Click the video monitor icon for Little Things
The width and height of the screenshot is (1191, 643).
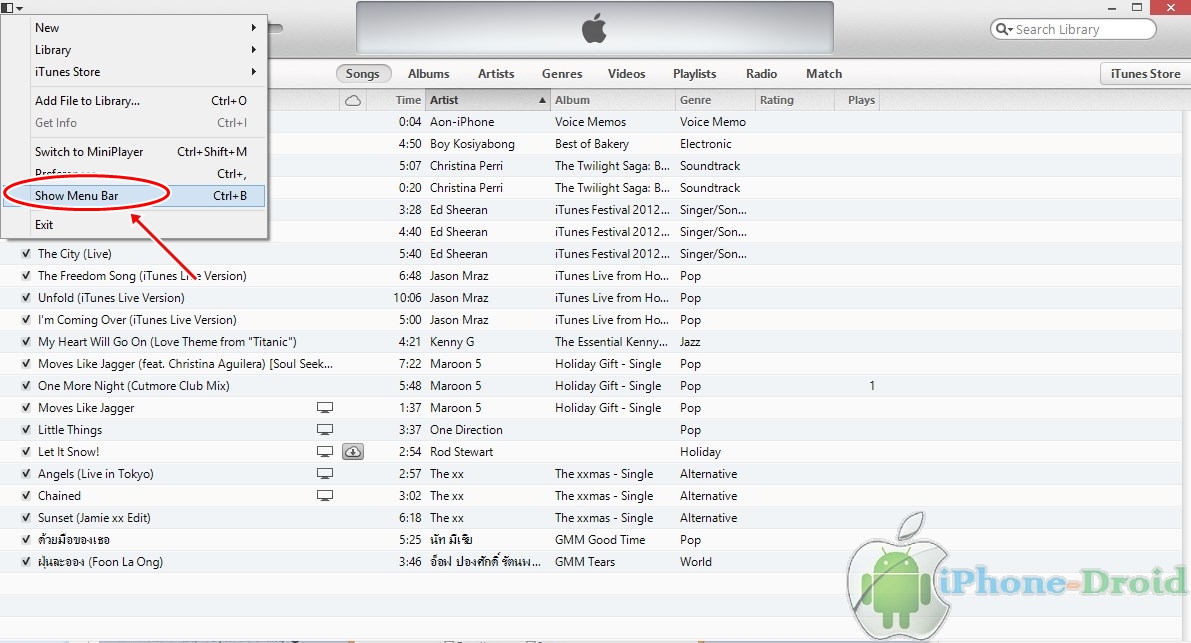pos(325,430)
